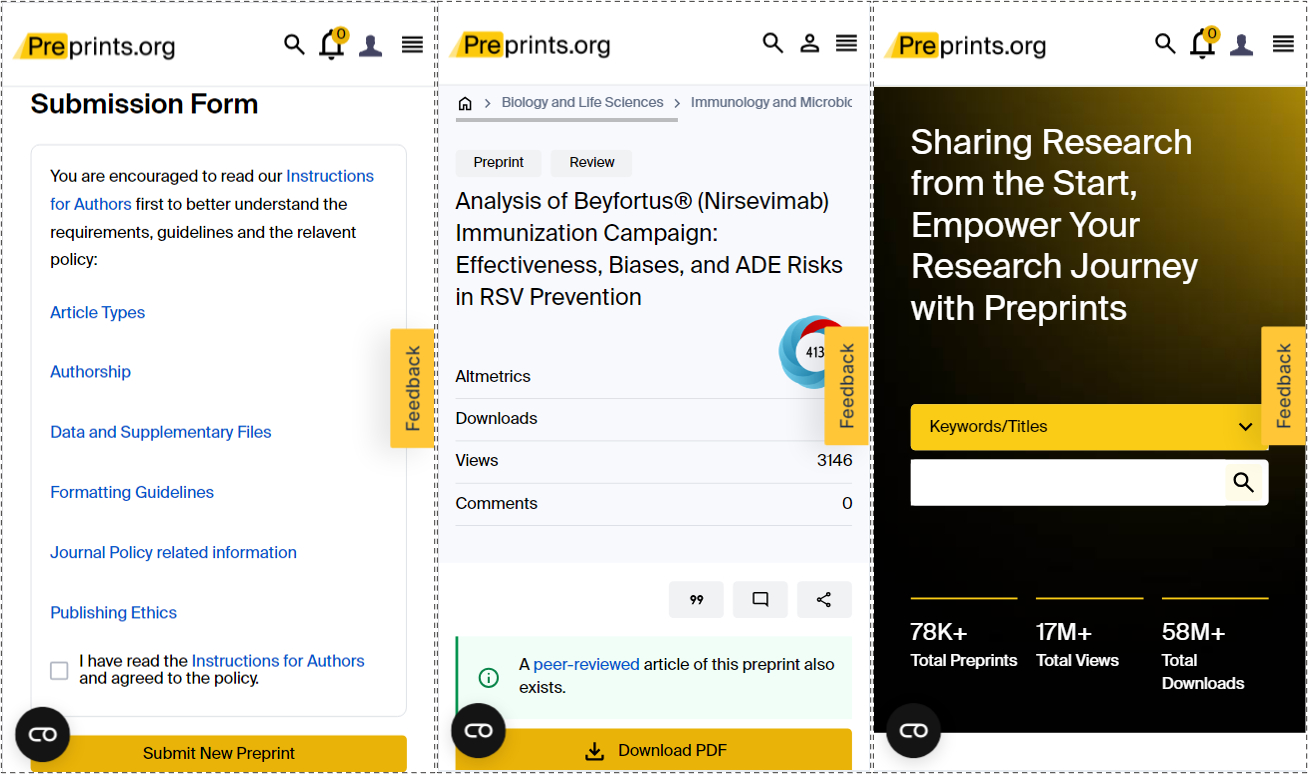Click the Beyfortus article title
Image resolution: width=1308 pixels, height=774 pixels.
(649, 249)
